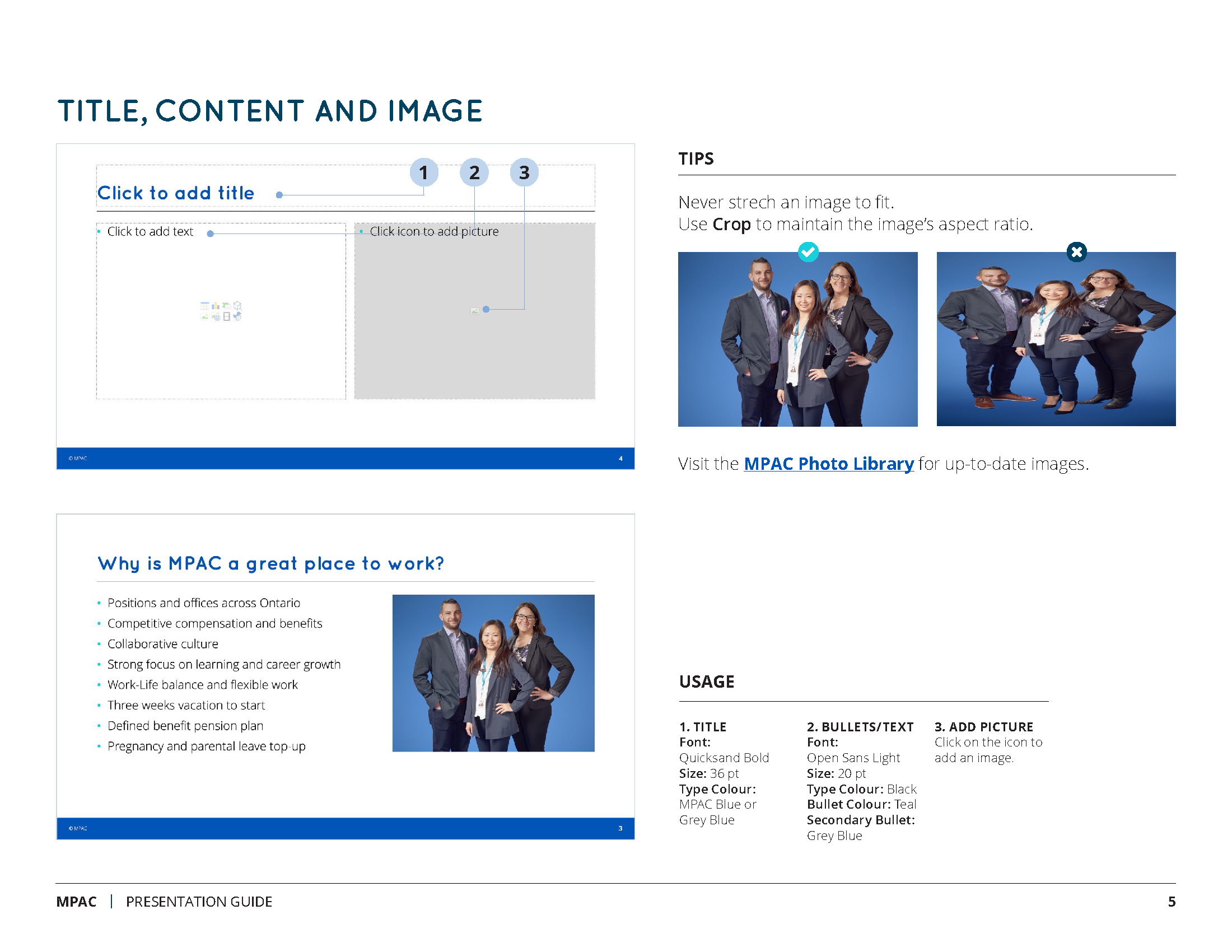The image size is (1232, 952).
Task: Click the Online Pictures globe icon
Action: click(x=216, y=317)
